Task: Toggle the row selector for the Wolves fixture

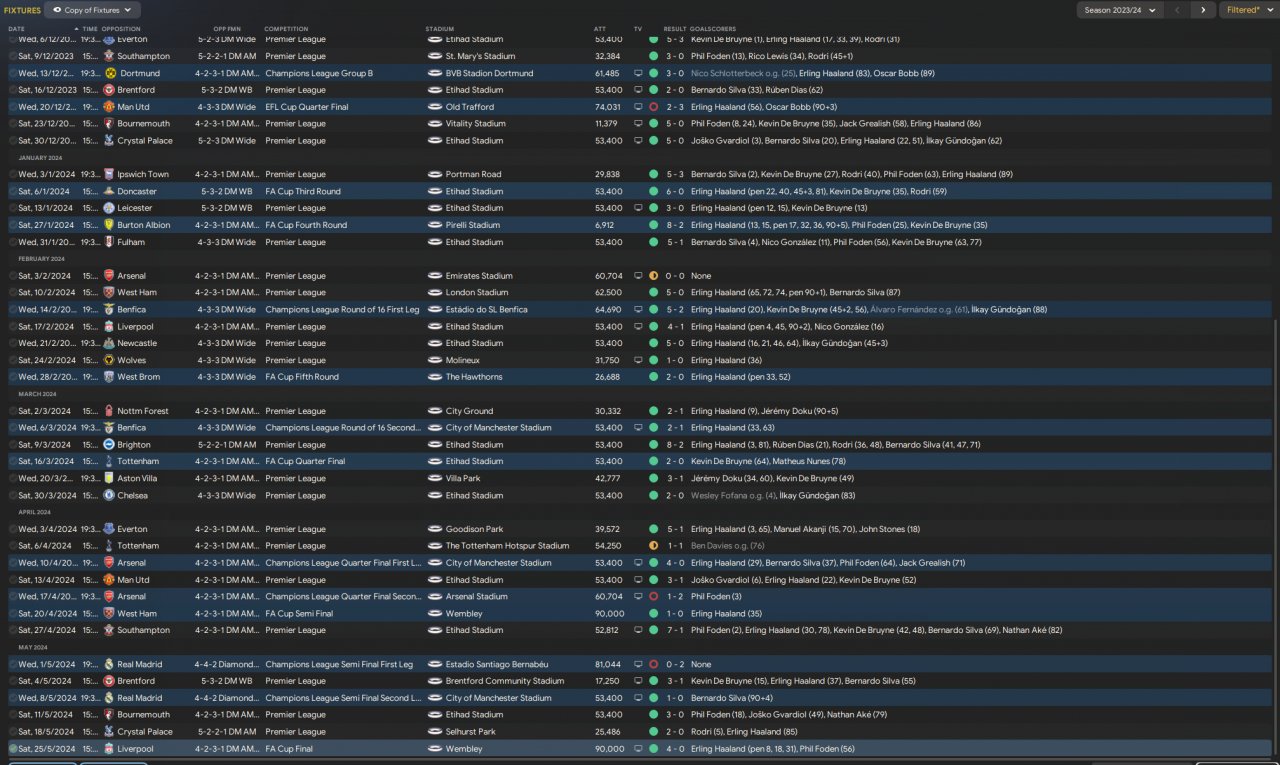Action: coord(13,360)
